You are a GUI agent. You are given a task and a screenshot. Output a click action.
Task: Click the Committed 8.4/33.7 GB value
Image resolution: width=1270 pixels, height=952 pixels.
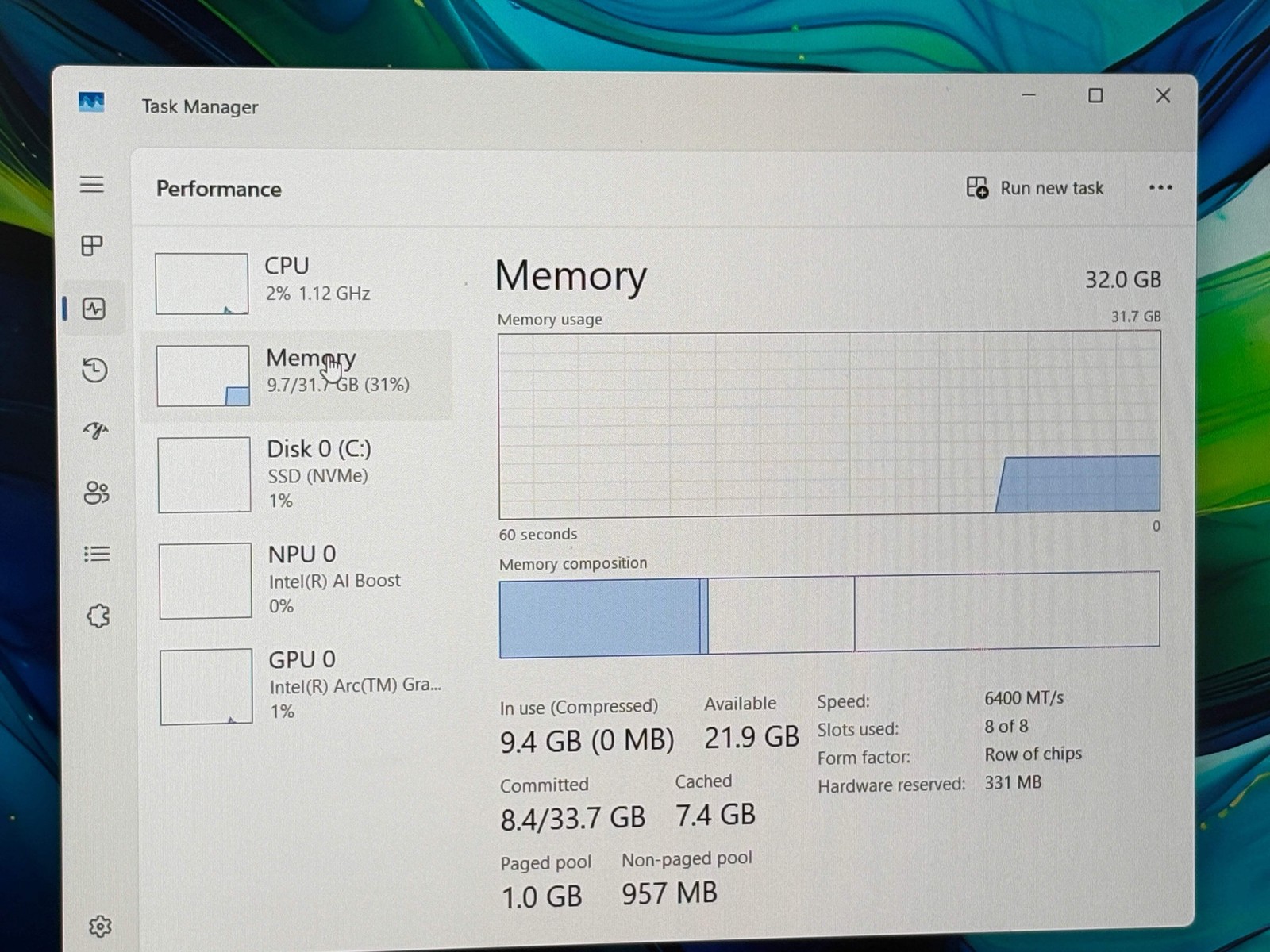pos(572,818)
